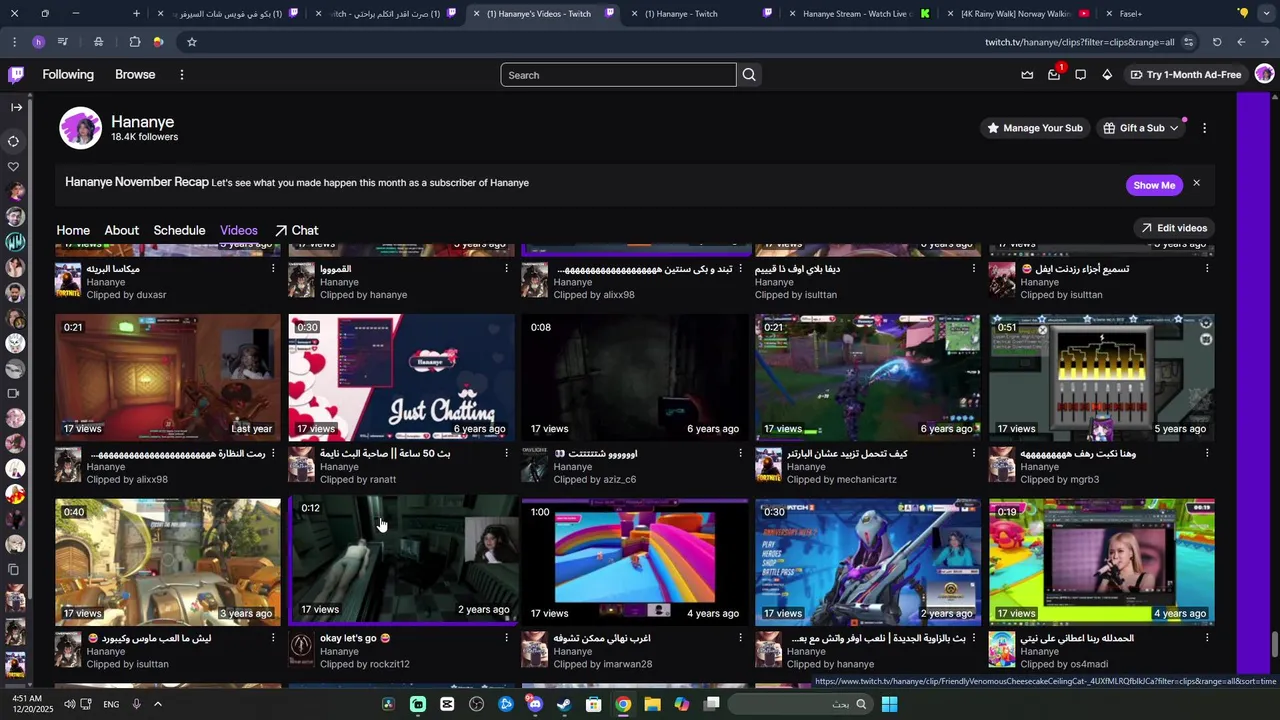Open channel options three-dot menu

(1204, 128)
